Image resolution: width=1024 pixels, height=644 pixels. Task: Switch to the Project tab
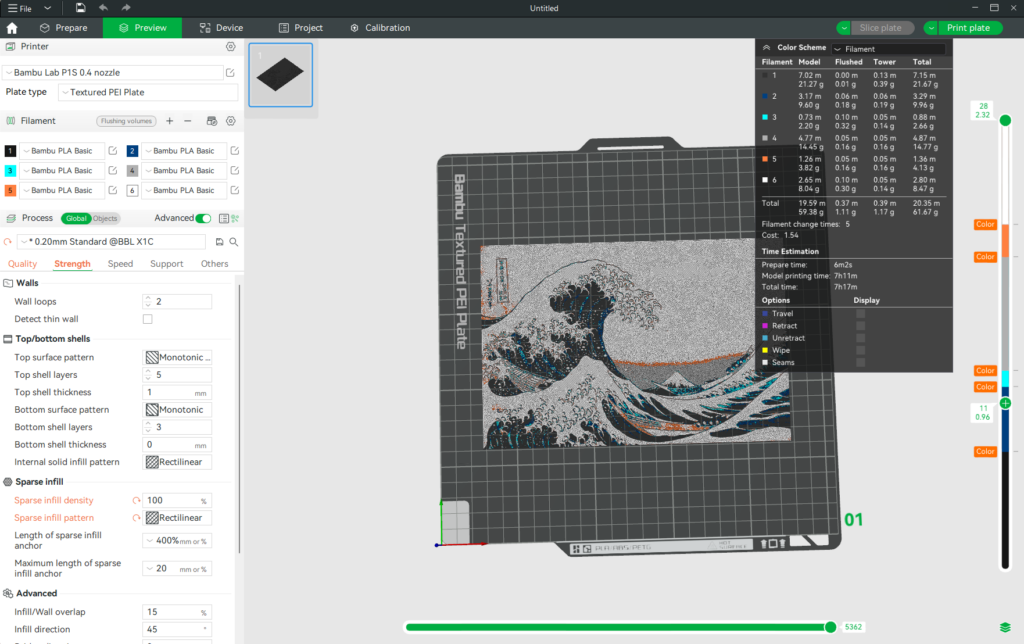pyautogui.click(x=300, y=28)
